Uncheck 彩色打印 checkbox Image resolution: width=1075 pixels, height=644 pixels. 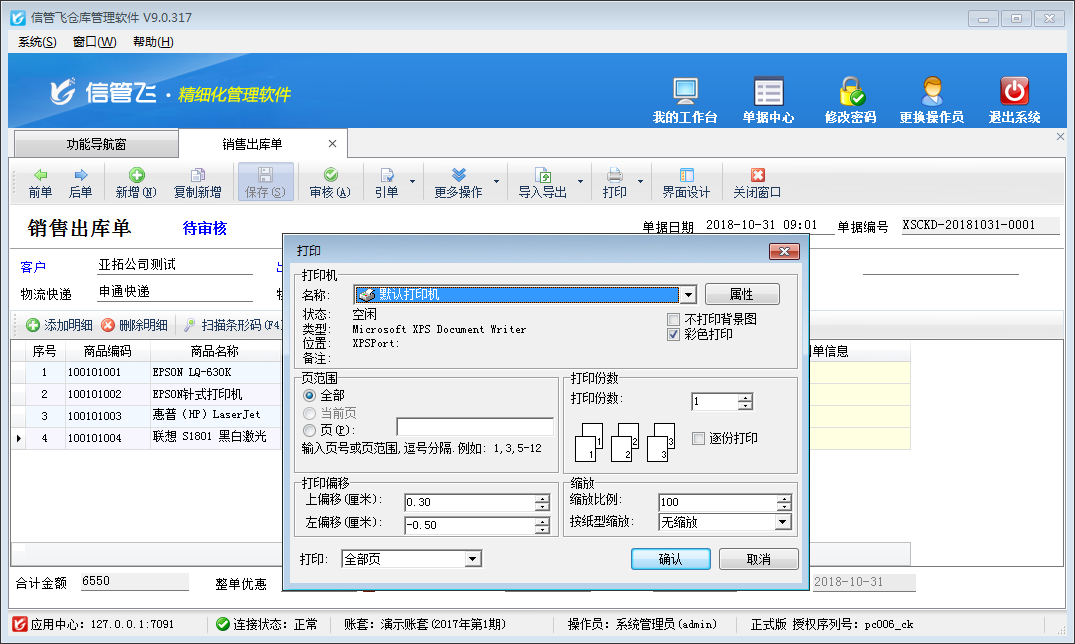point(674,334)
